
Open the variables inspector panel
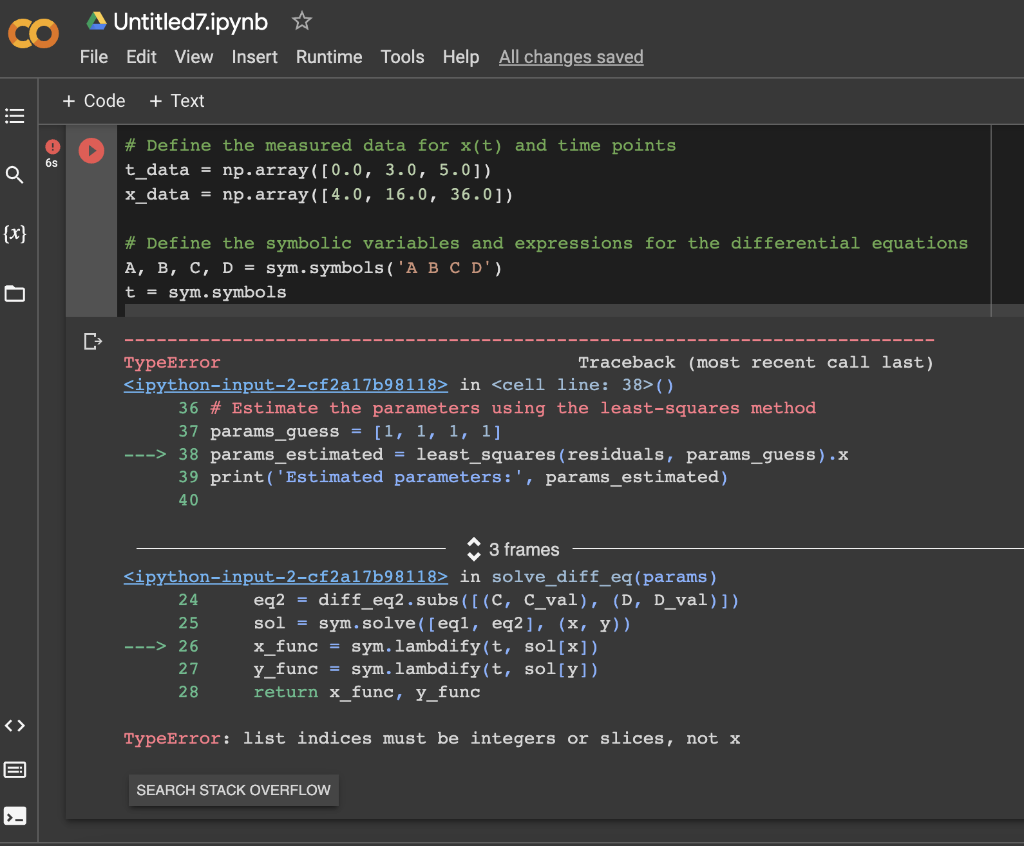pyautogui.click(x=15, y=233)
